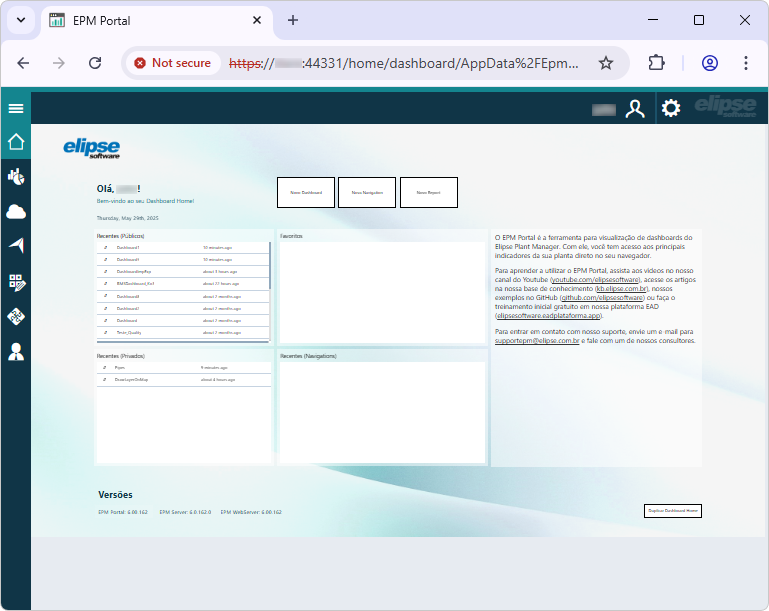Click the New Navigation button
The height and width of the screenshot is (611, 769).
[x=367, y=192]
